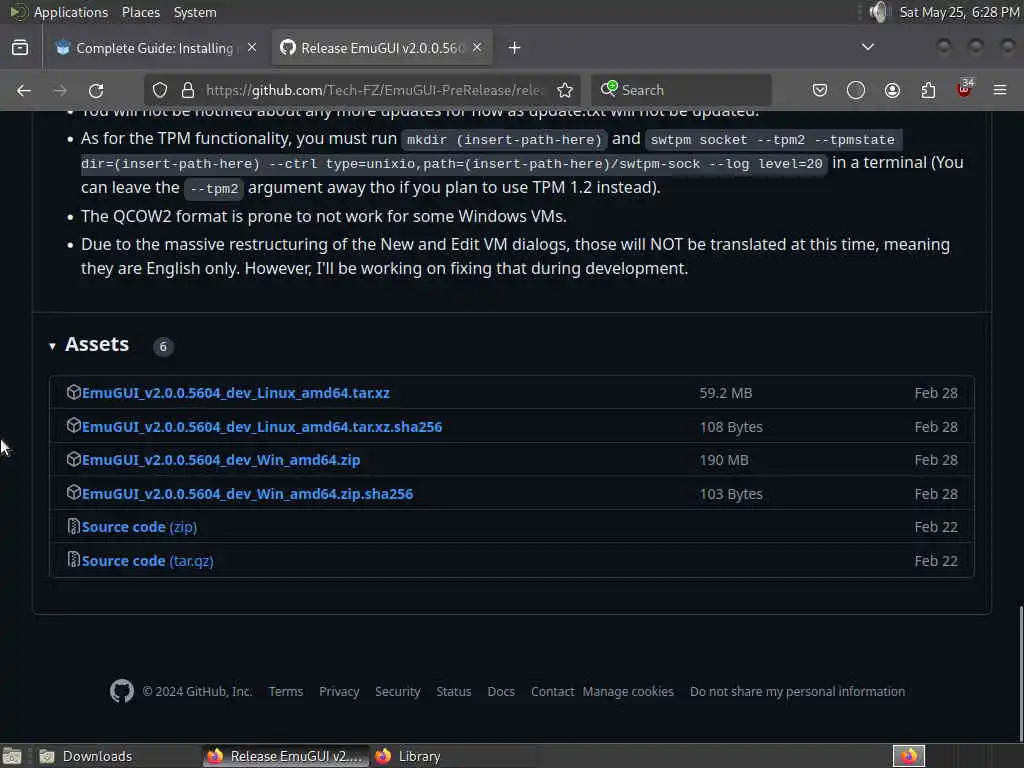Viewport: 1024px width, 768px height.
Task: Close the Release EmuGUI tab
Action: pyautogui.click(x=477, y=48)
